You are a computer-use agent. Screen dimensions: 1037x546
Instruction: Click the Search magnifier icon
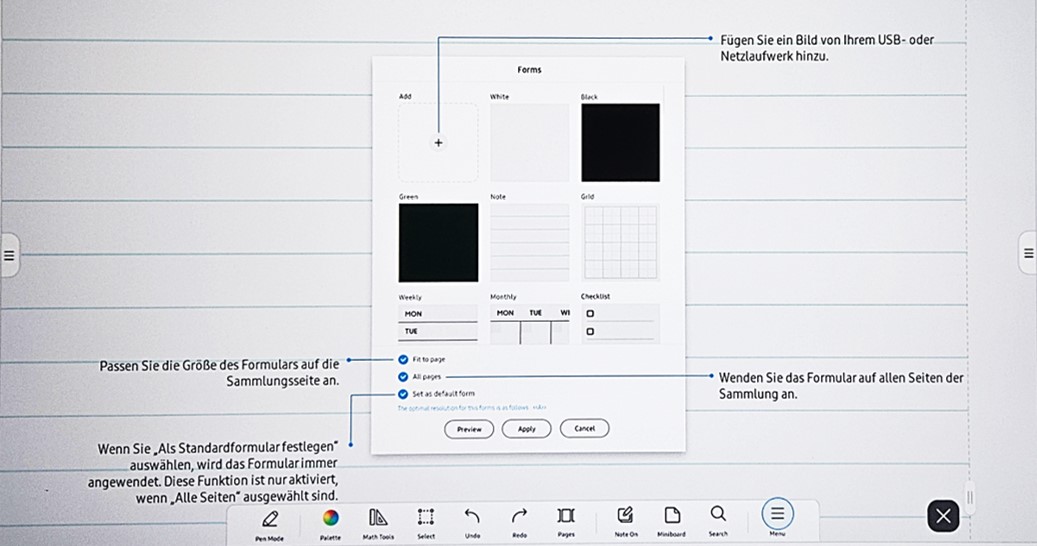tap(718, 515)
